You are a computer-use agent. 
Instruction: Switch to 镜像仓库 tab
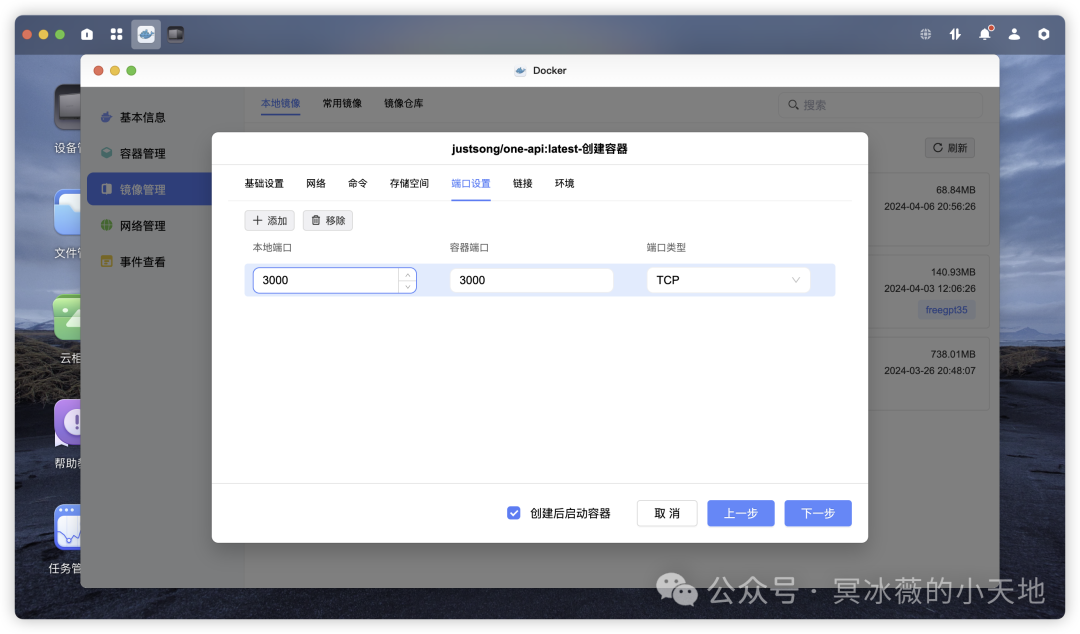click(x=404, y=103)
